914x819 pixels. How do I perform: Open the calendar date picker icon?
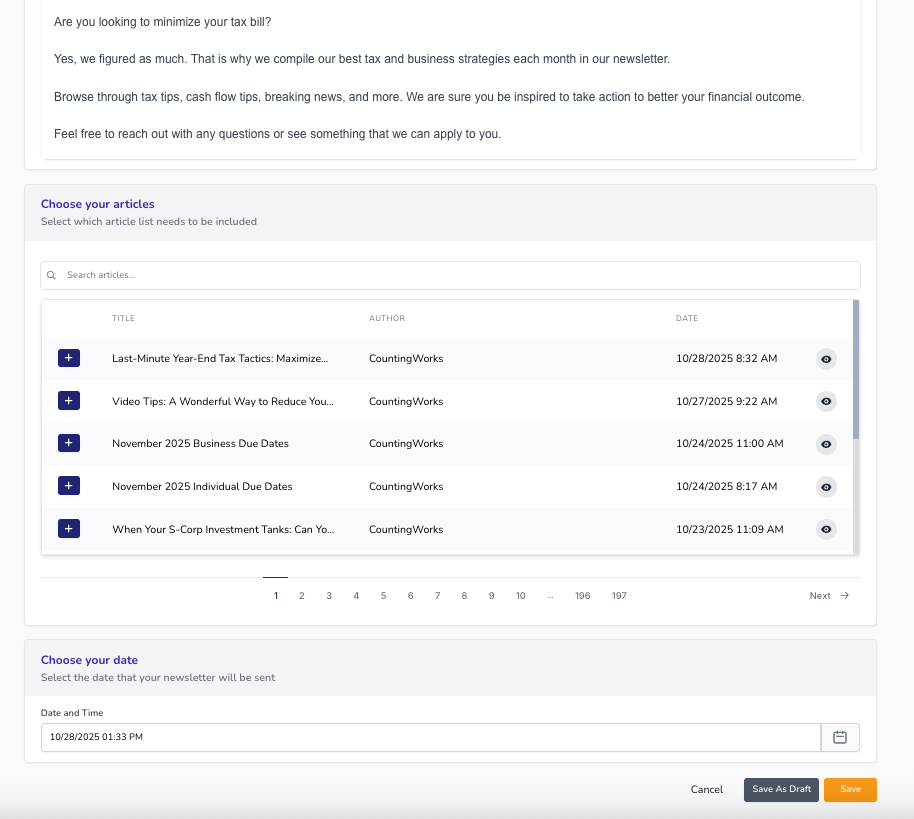coord(840,737)
